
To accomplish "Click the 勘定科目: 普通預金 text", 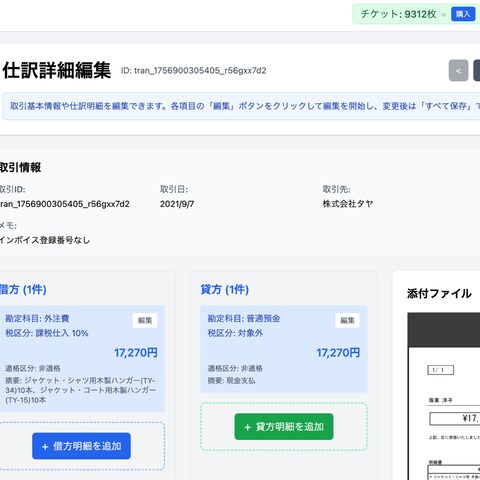I will pos(244,318).
